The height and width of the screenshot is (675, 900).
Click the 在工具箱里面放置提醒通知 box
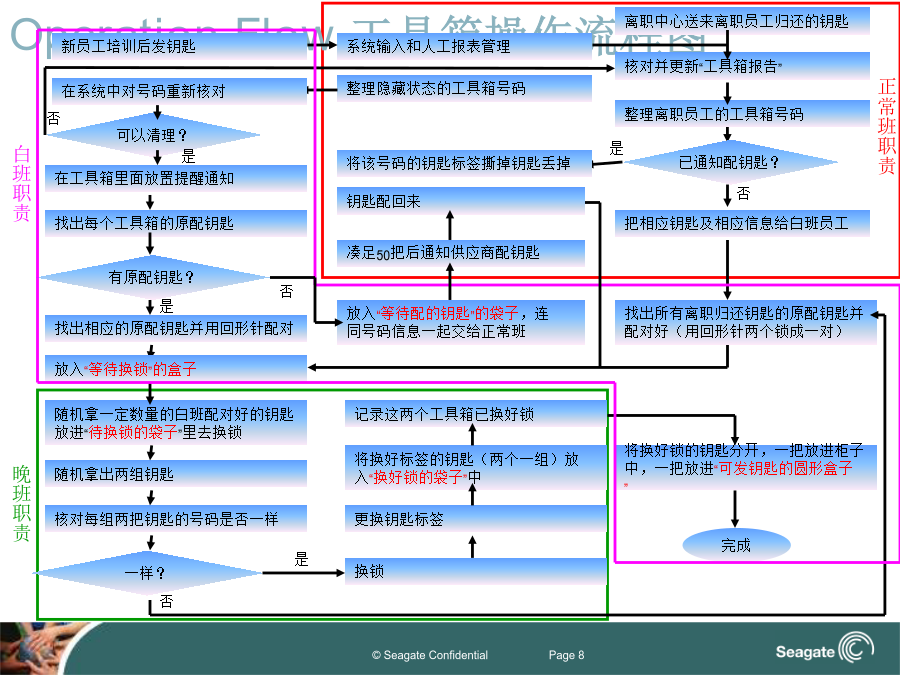point(176,178)
